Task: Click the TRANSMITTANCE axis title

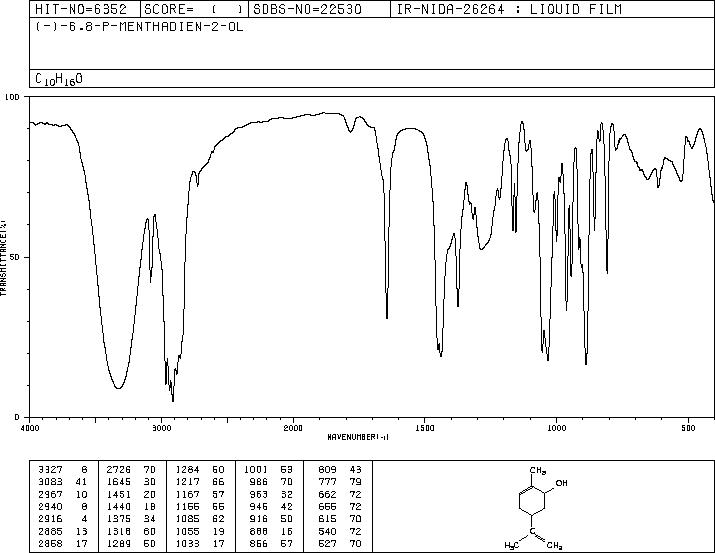Action: [x=3, y=258]
